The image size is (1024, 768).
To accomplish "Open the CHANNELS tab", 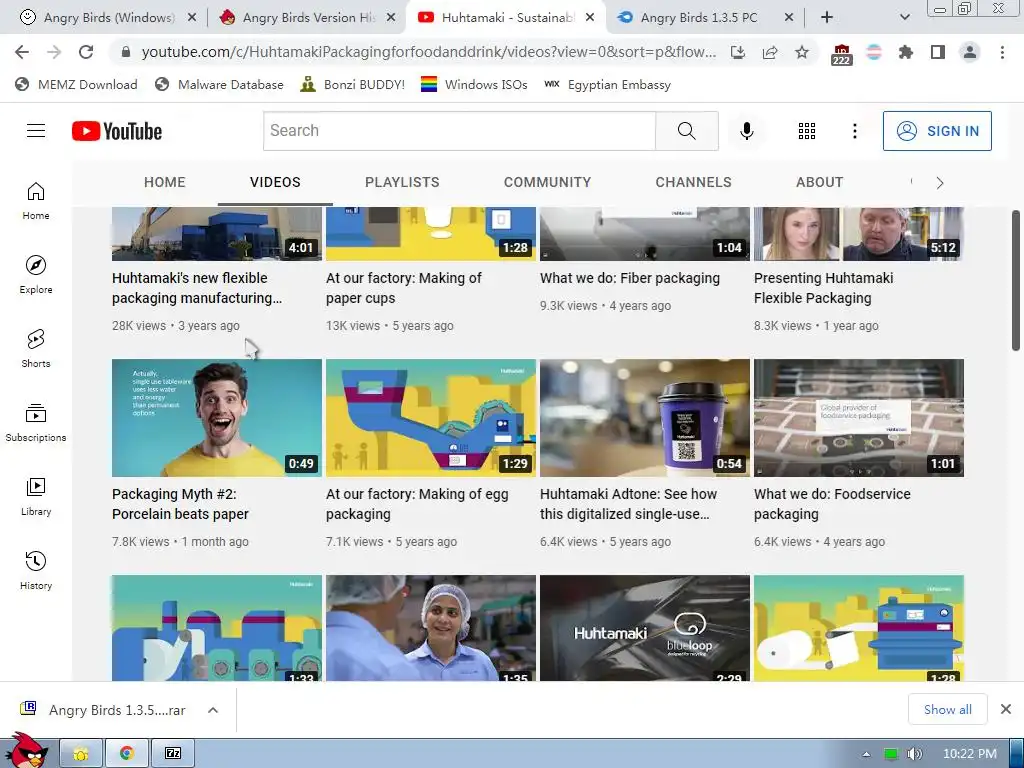I will [694, 182].
